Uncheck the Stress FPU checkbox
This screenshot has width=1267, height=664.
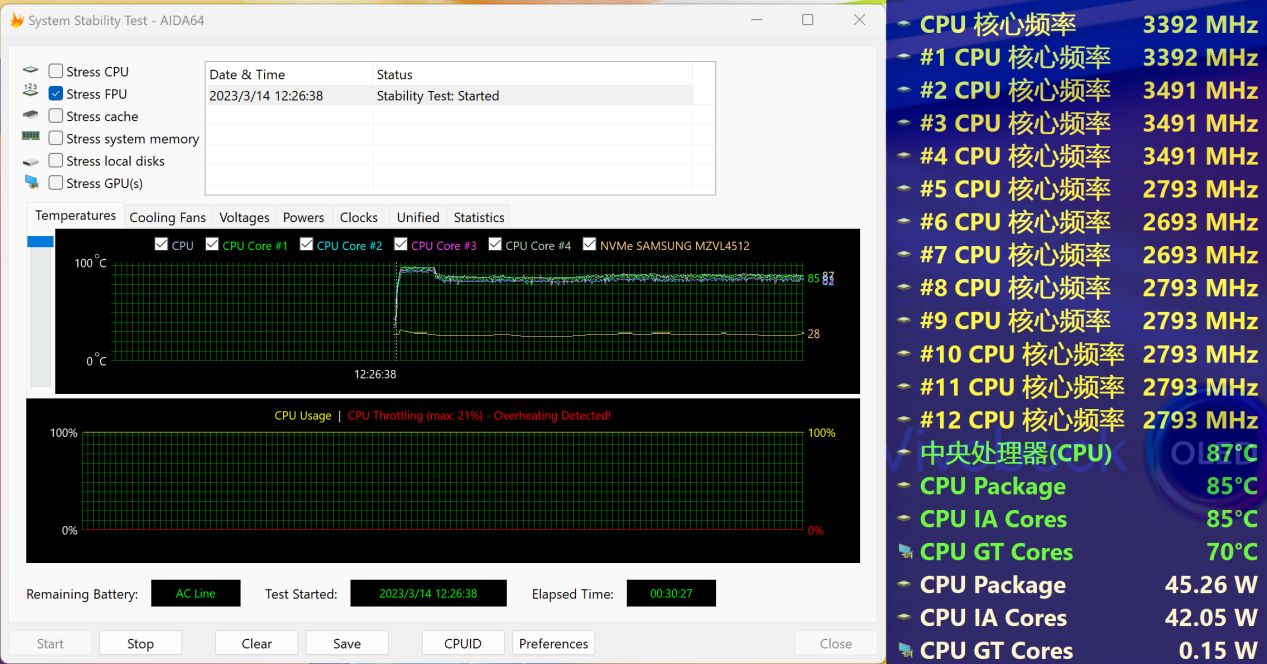56,93
